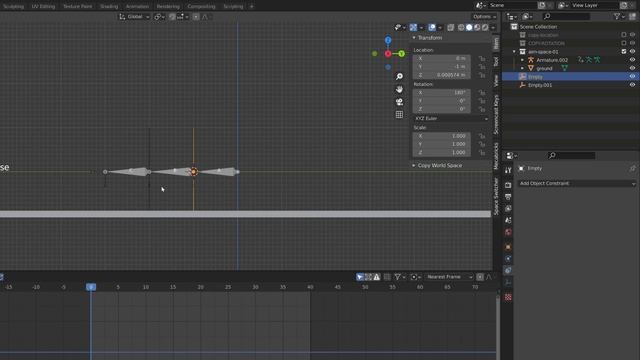
Task: Open the Physics properties tab icon
Action: [x=508, y=259]
